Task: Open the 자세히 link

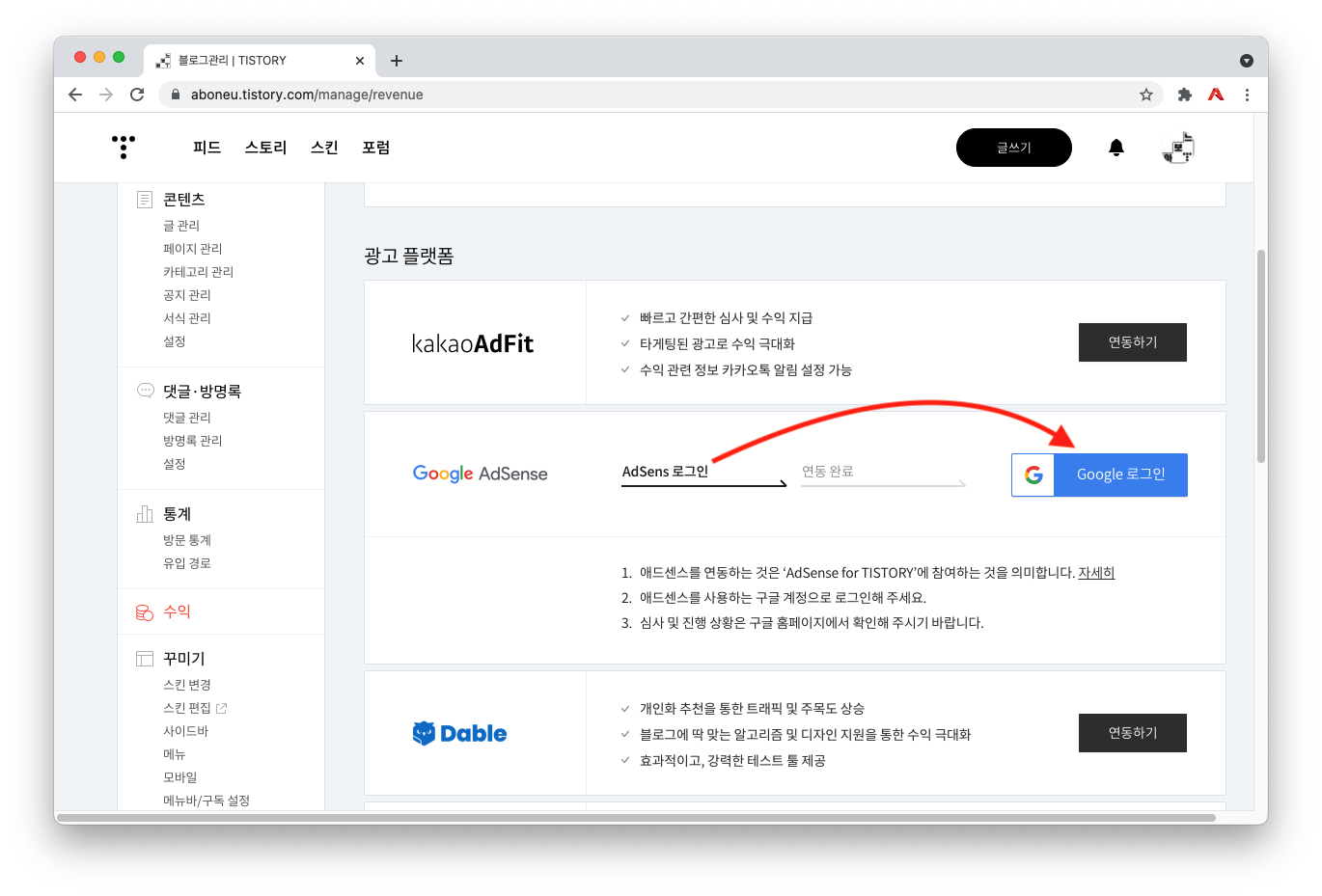Action: click(x=1096, y=573)
